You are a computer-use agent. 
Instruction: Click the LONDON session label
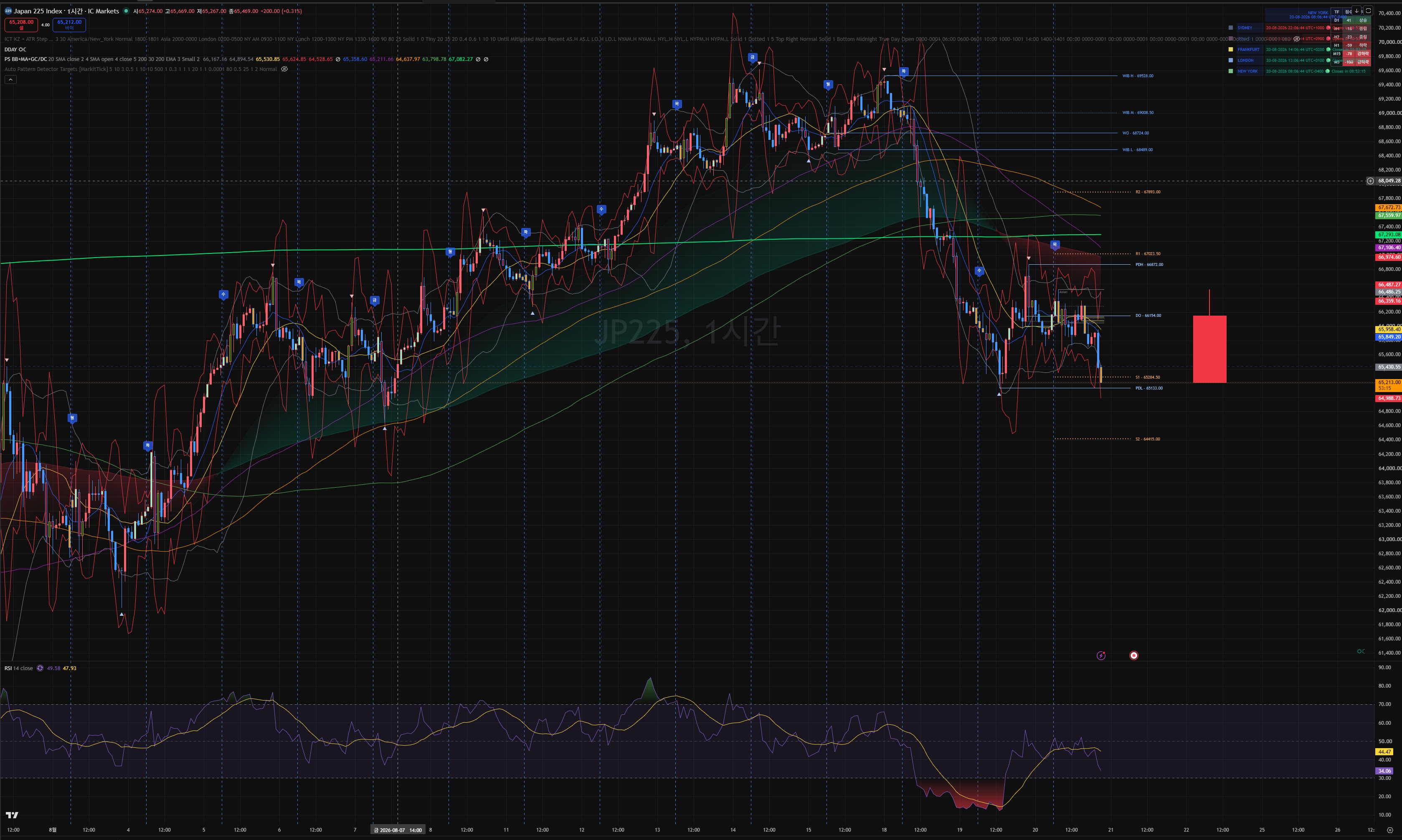coord(1245,60)
